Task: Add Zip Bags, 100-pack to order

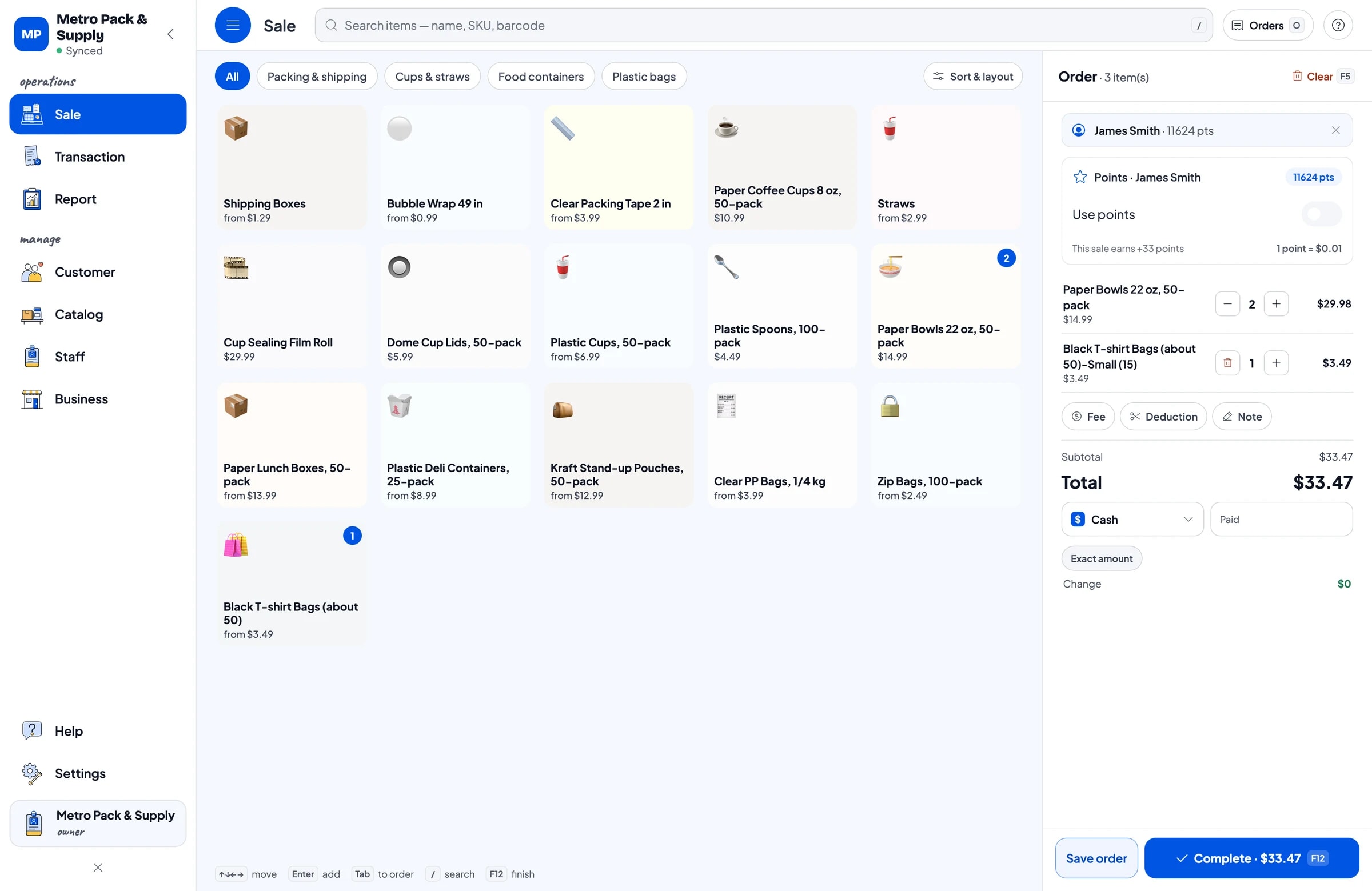Action: 946,445
